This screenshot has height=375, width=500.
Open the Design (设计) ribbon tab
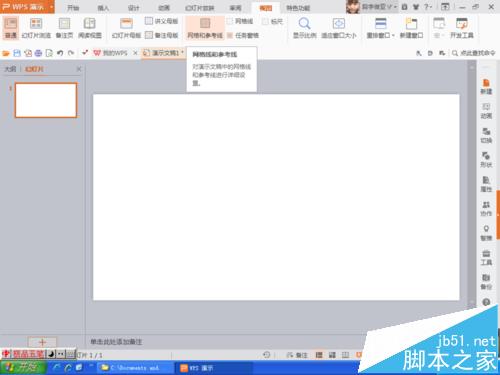pos(134,8)
